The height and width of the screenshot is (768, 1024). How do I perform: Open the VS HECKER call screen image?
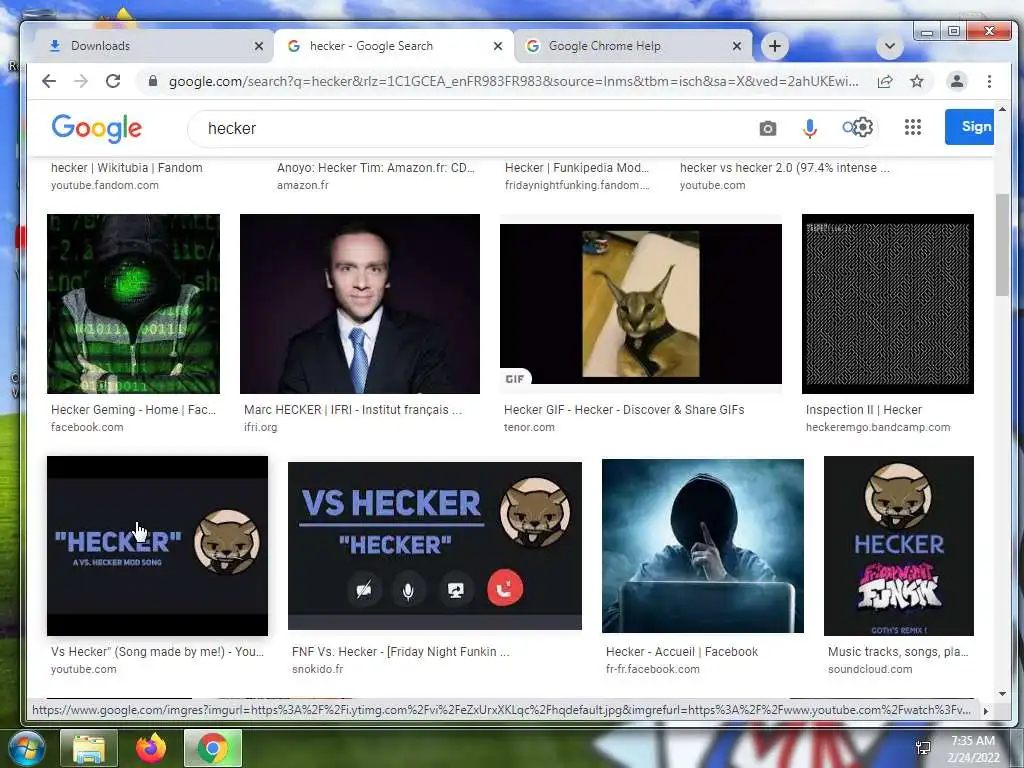(x=435, y=546)
